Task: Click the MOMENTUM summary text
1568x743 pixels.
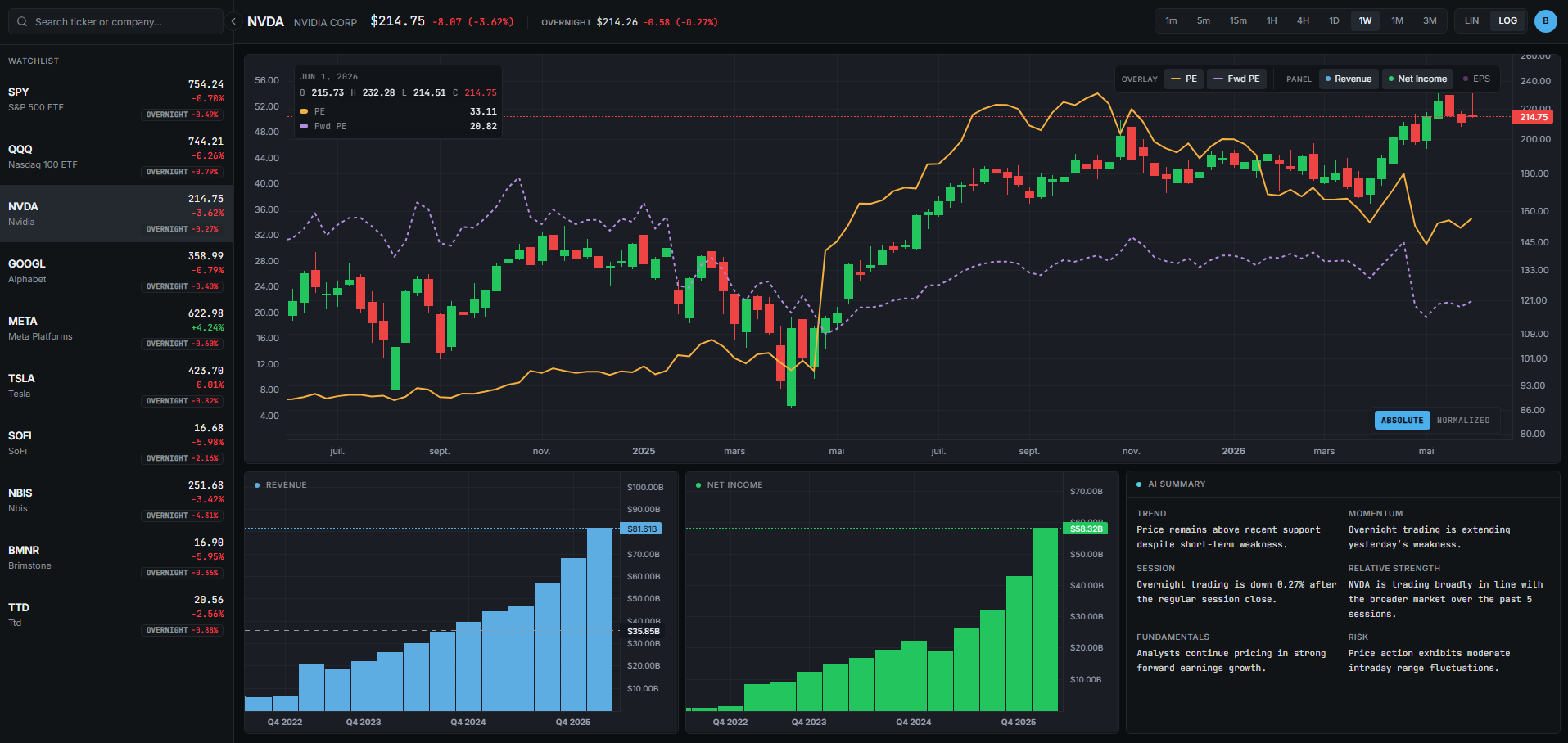Action: (x=1429, y=537)
